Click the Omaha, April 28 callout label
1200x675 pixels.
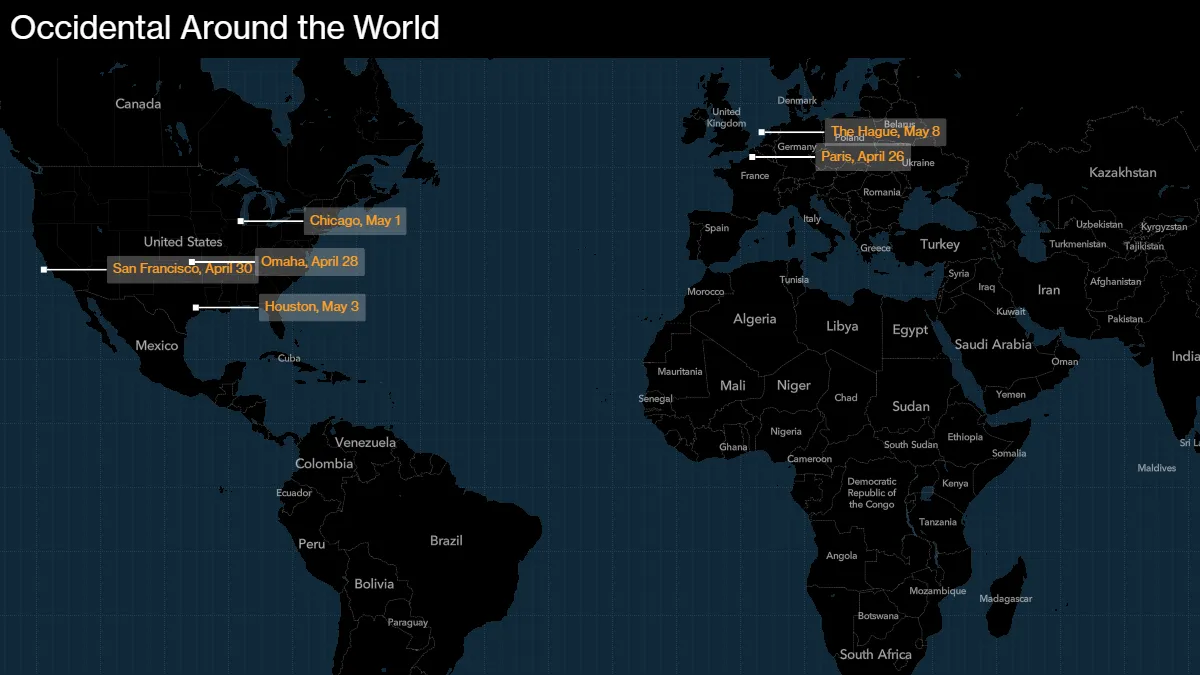point(309,262)
